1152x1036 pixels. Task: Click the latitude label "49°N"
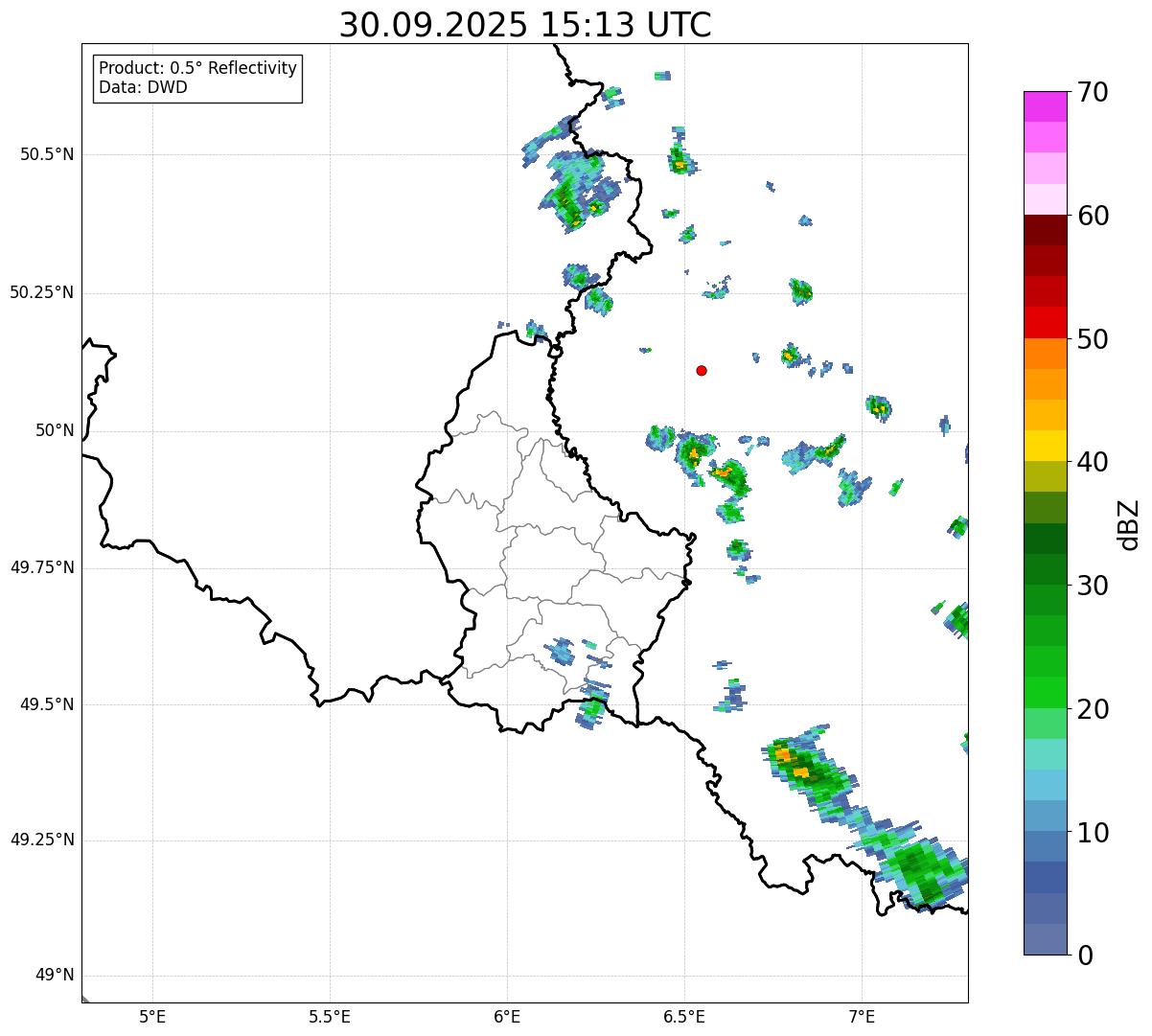pyautogui.click(x=55, y=976)
